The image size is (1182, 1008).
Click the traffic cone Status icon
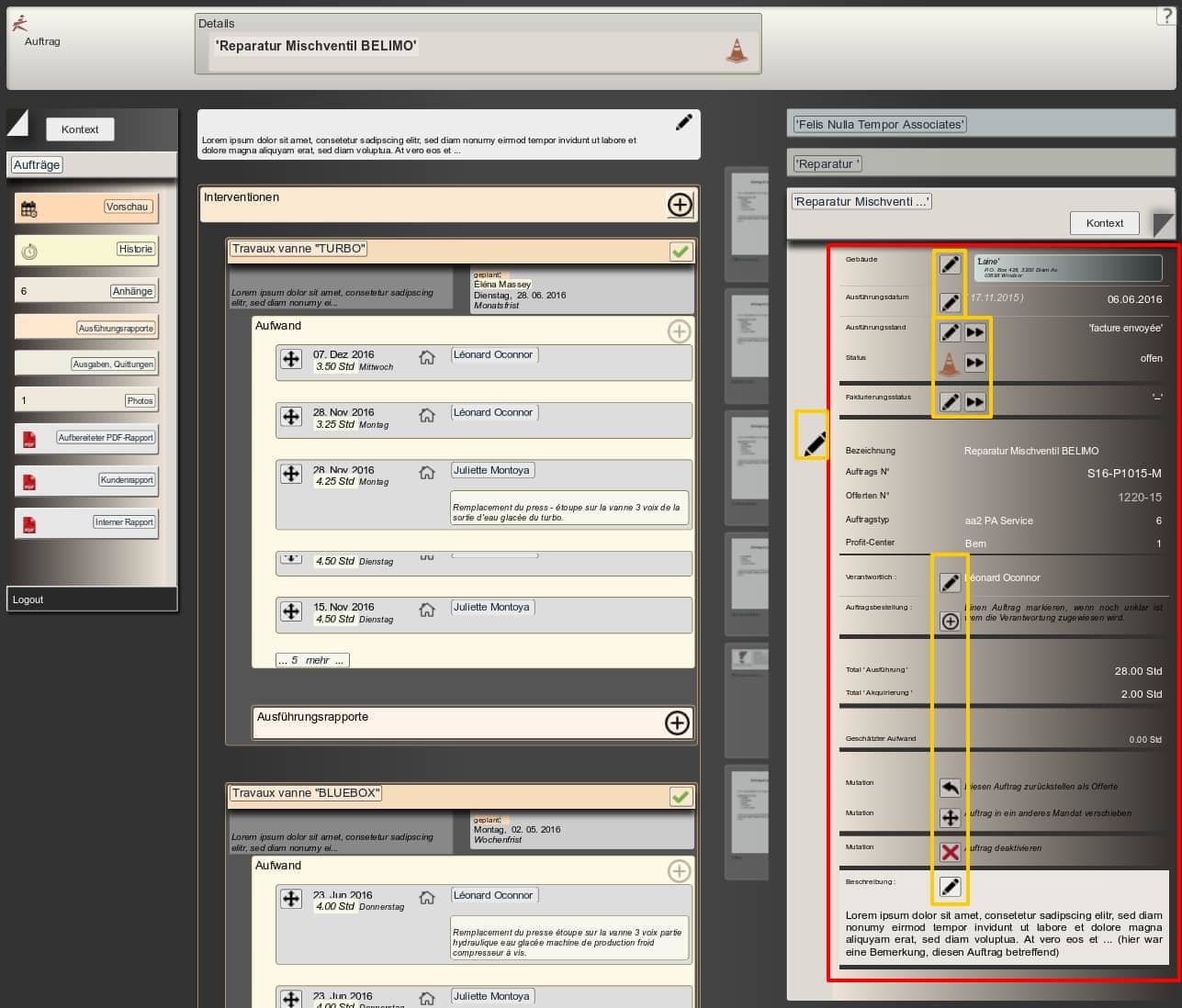coord(949,364)
